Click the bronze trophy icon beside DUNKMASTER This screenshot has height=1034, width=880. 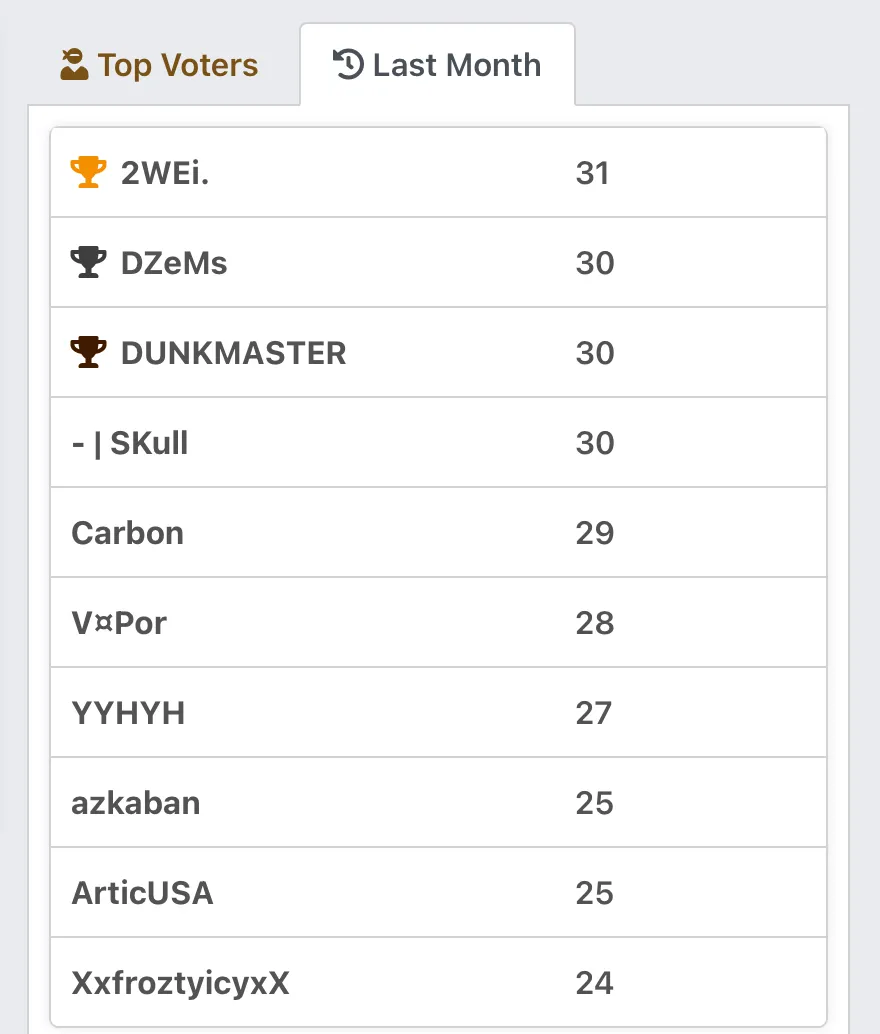(x=88, y=352)
